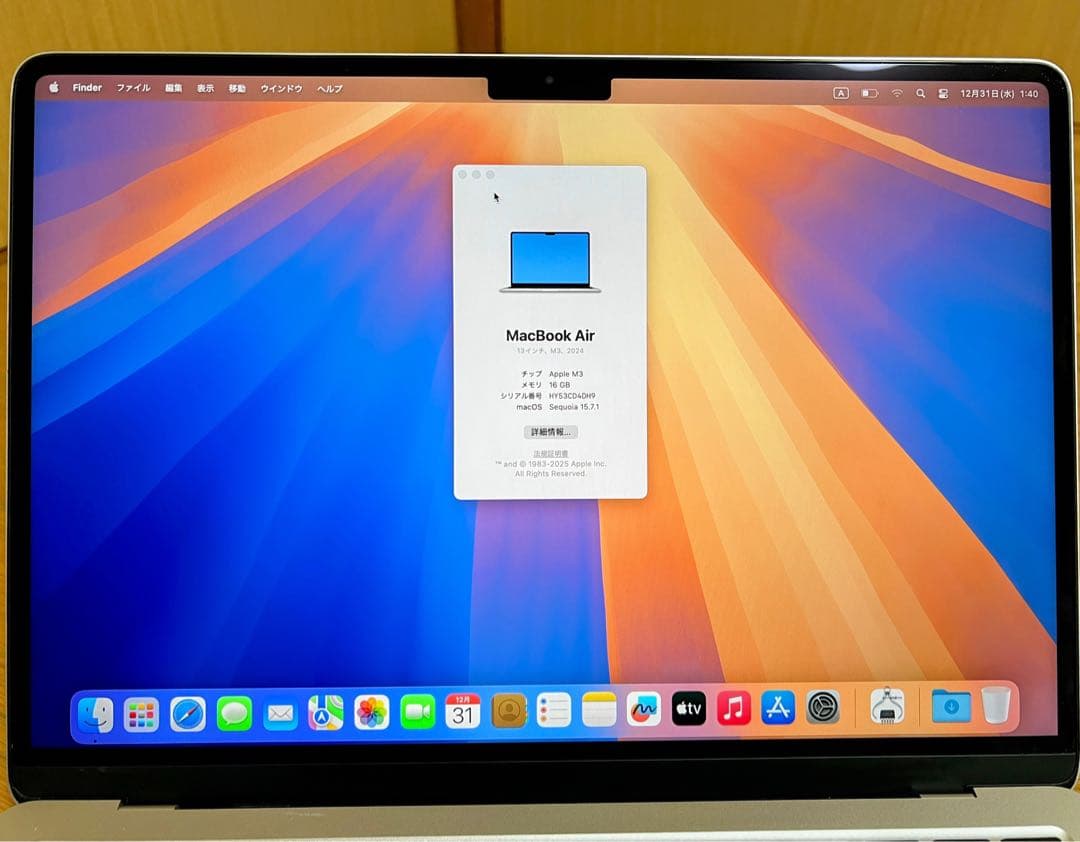The width and height of the screenshot is (1080, 842).
Task: Open Spotlight search in the menu bar
Action: pyautogui.click(x=920, y=91)
